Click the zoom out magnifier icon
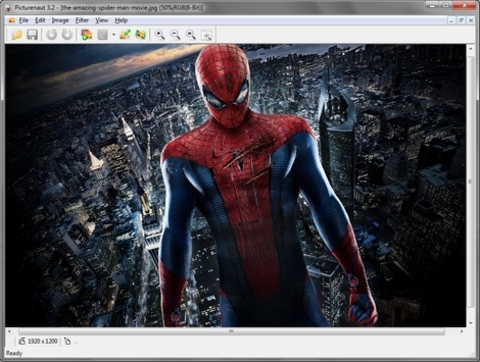Screen dimensions: 480x362 (x=175, y=35)
